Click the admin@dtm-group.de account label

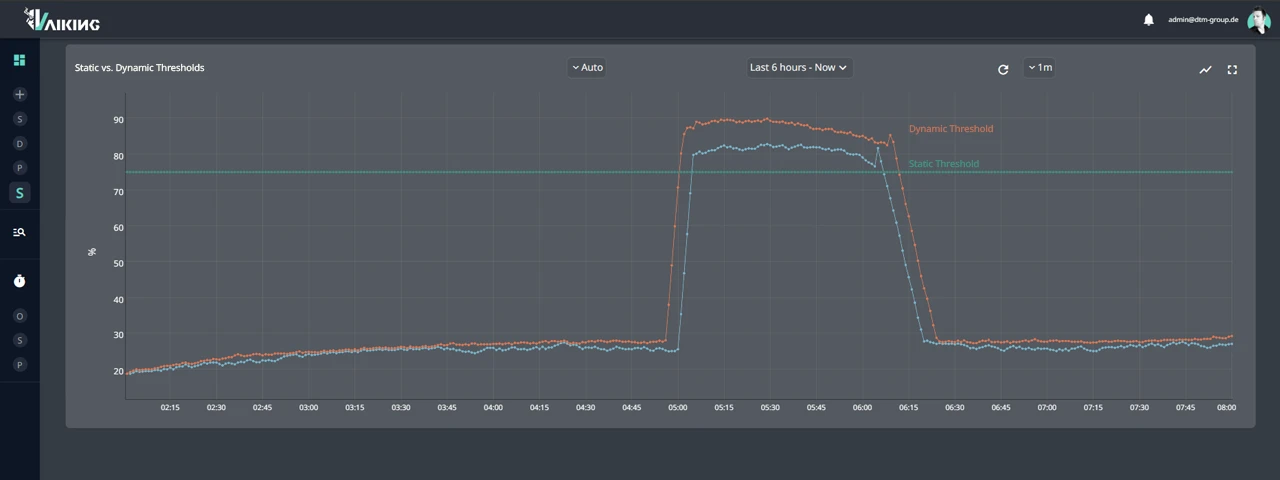(1203, 20)
